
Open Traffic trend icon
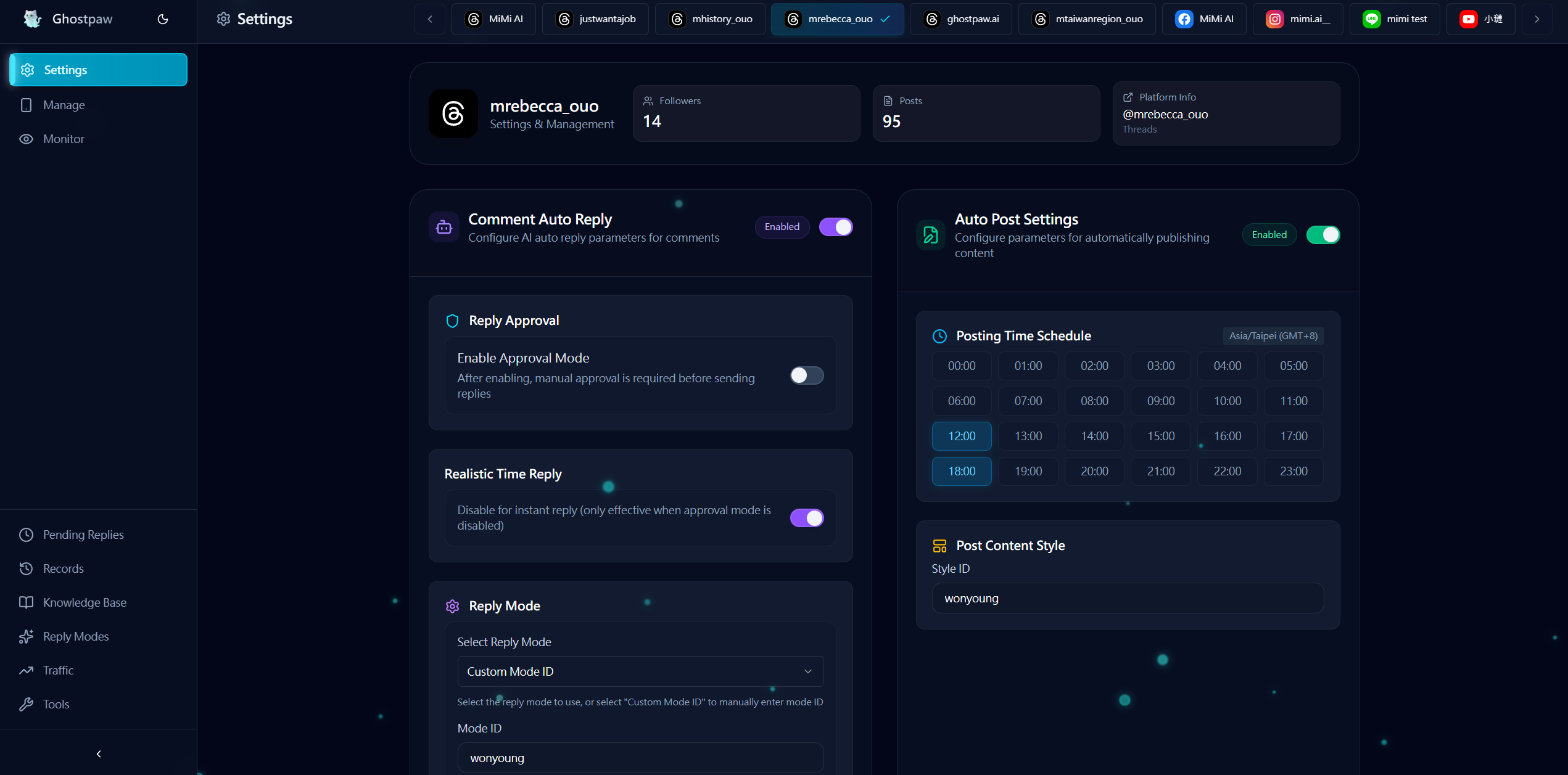pos(26,670)
